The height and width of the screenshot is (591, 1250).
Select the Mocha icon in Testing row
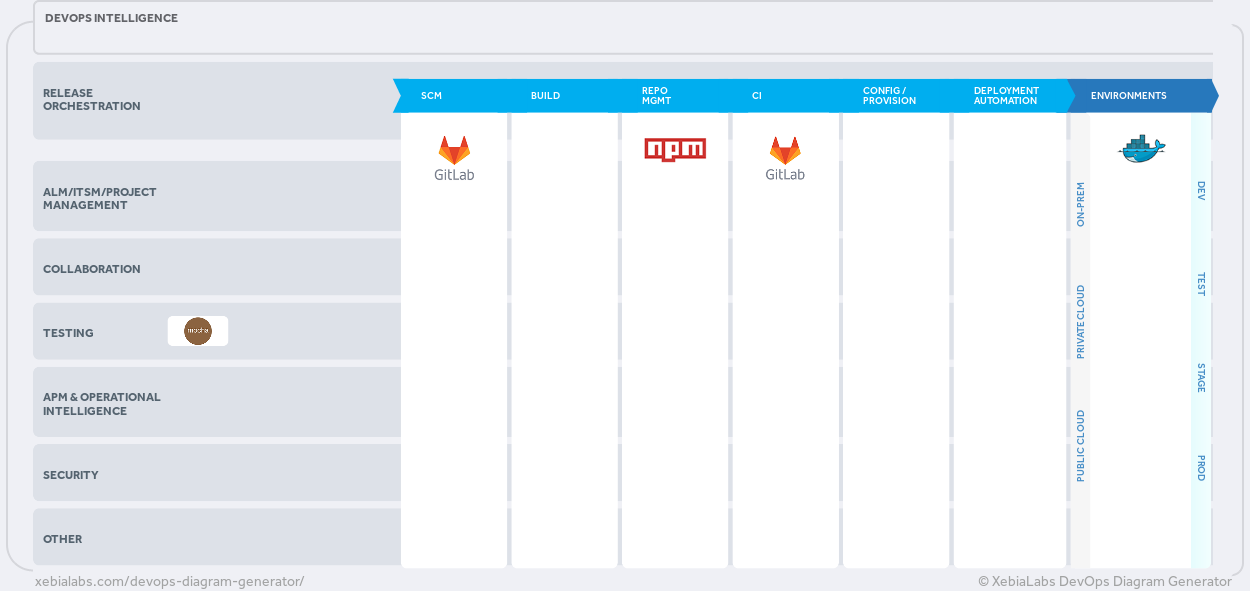click(198, 331)
